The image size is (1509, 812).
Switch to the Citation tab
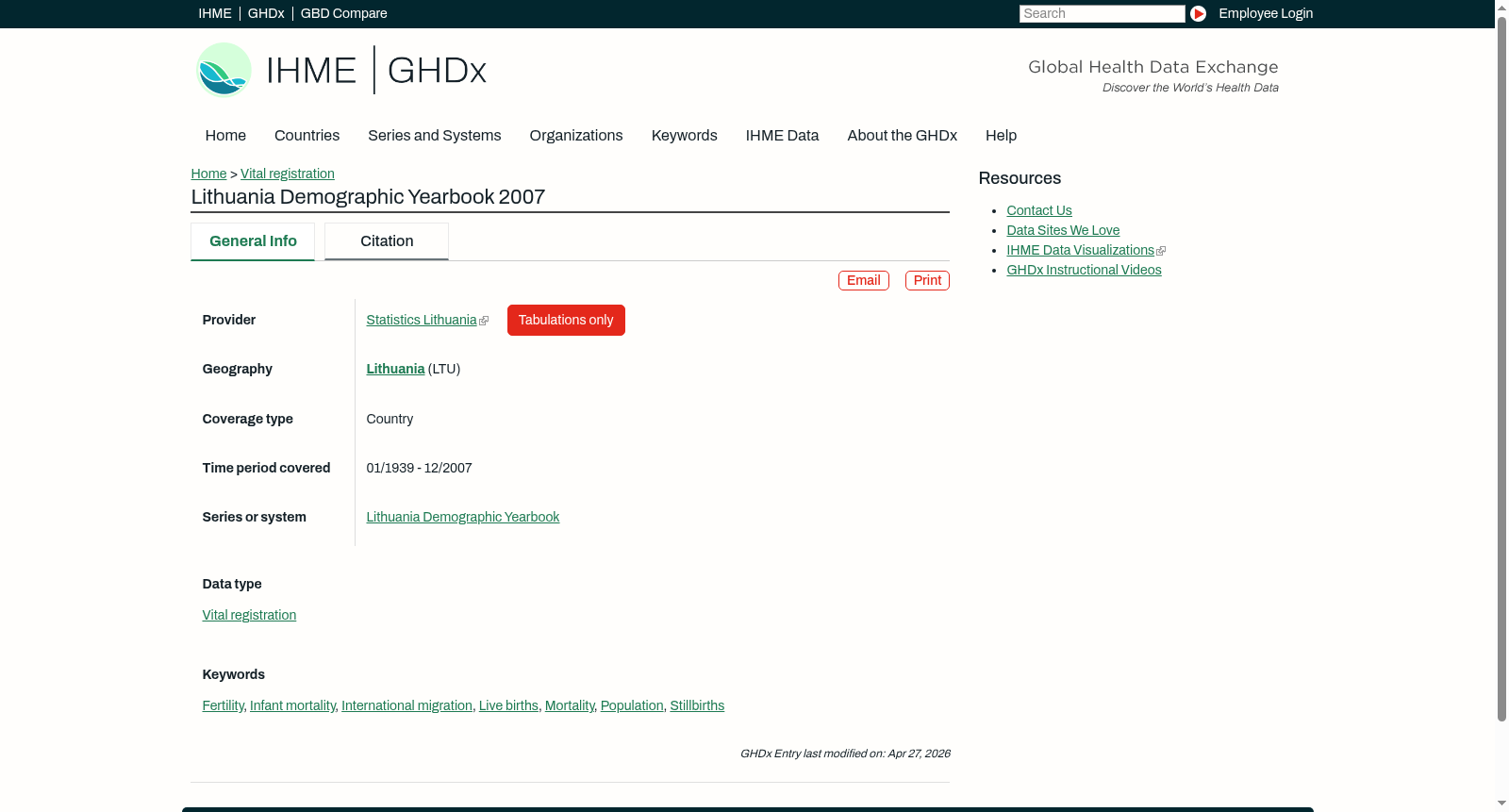[x=387, y=241]
